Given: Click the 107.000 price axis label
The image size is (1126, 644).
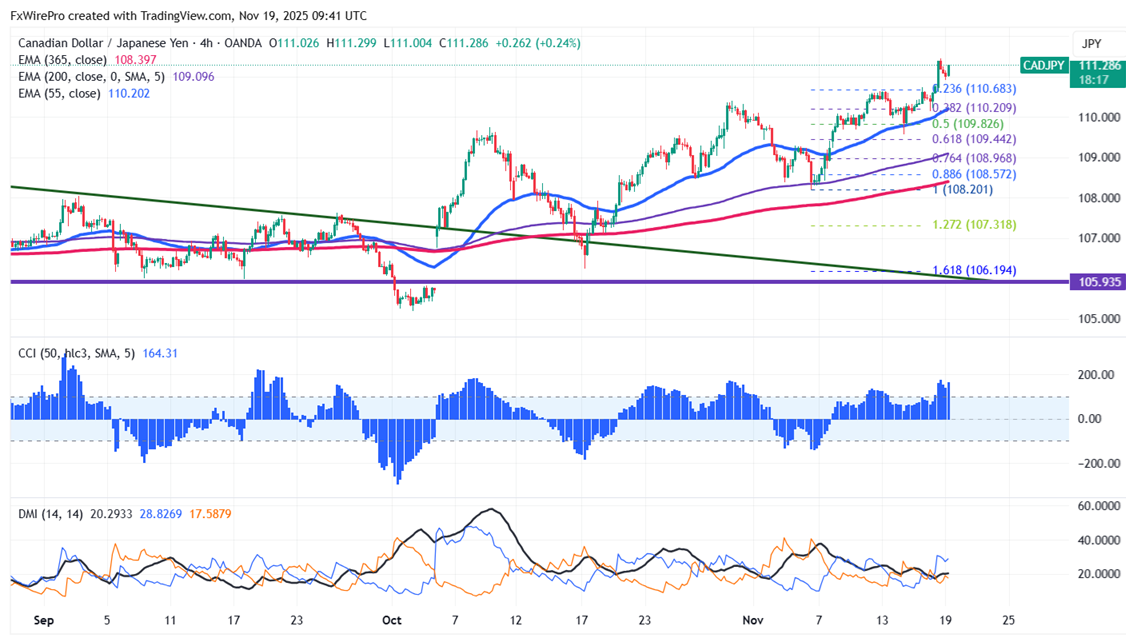Looking at the screenshot, I should [x=1099, y=238].
